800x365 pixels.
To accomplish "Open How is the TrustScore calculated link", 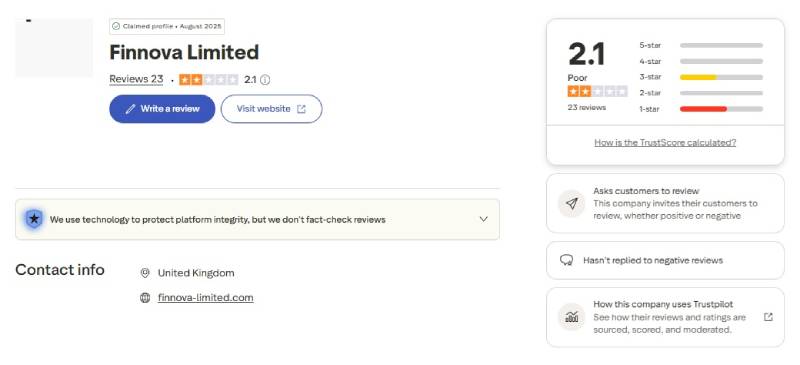I will click(665, 142).
